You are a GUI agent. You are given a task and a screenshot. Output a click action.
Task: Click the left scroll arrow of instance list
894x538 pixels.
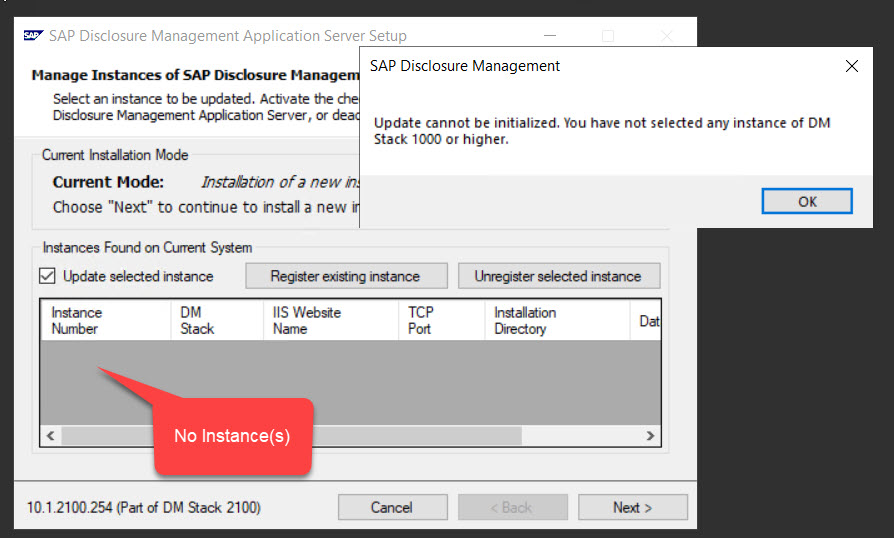point(51,436)
